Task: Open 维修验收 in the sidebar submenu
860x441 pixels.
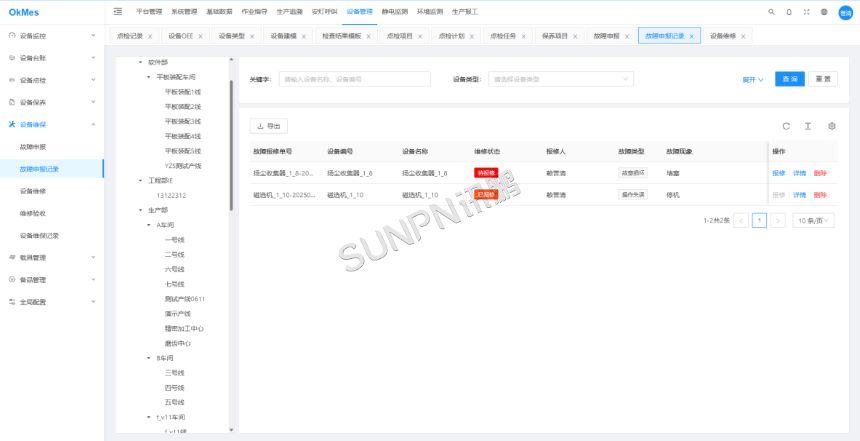Action: click(x=32, y=213)
